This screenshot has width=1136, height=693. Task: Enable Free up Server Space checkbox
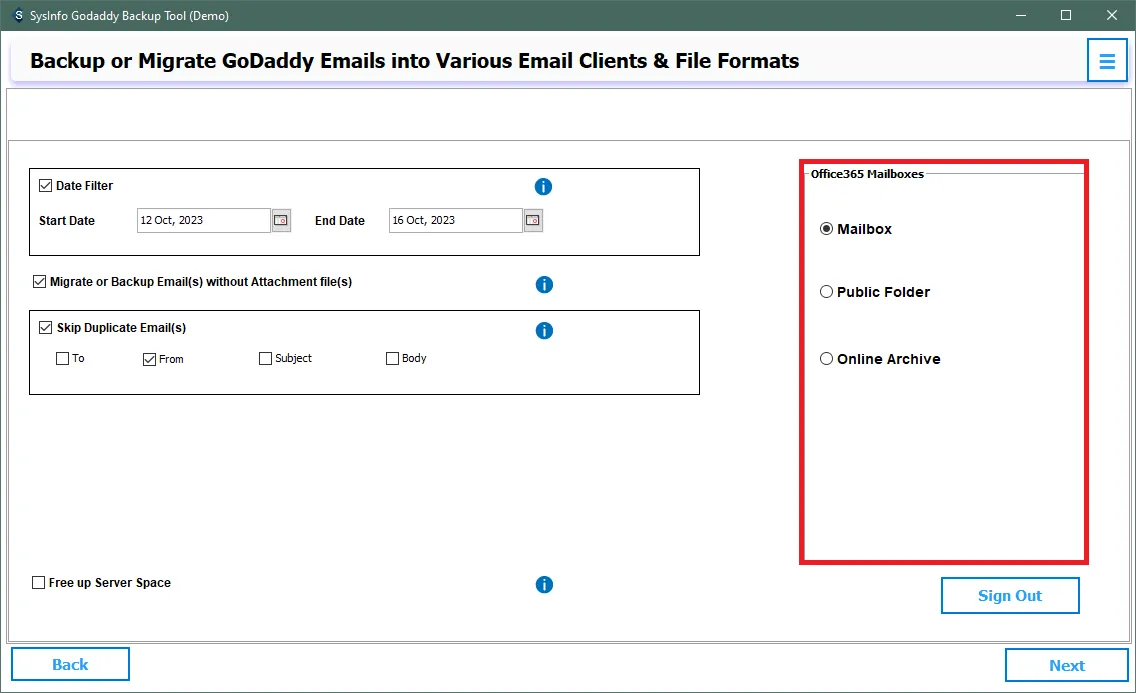[x=38, y=582]
